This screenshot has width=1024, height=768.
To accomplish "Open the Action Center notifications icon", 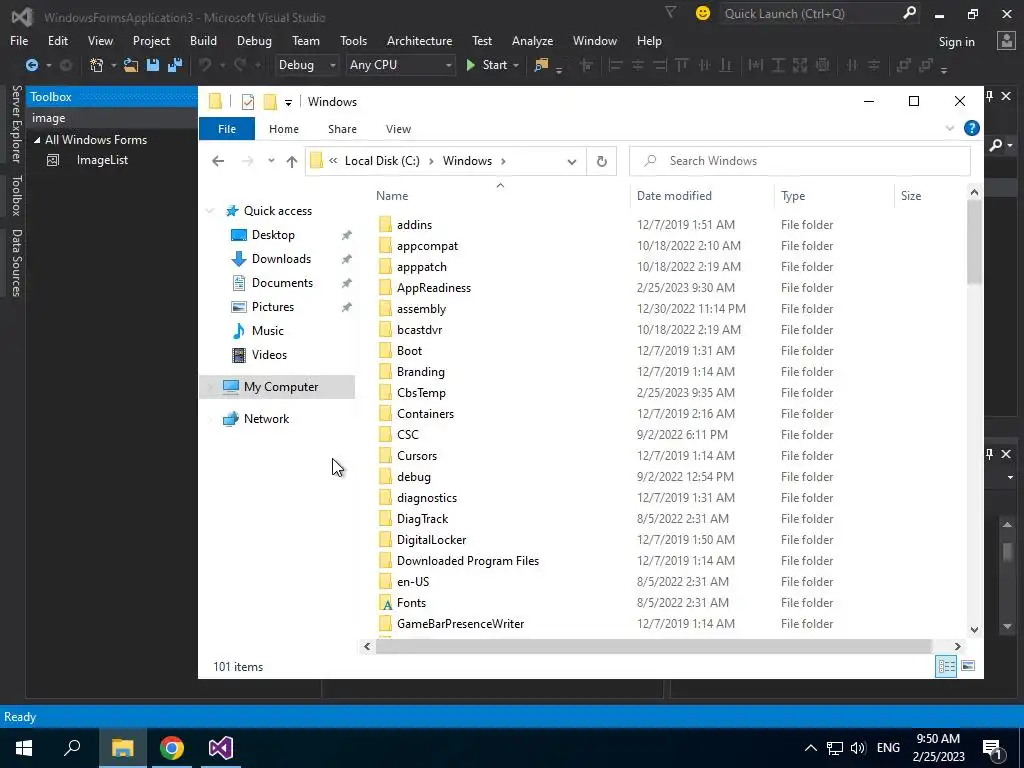I will point(993,749).
